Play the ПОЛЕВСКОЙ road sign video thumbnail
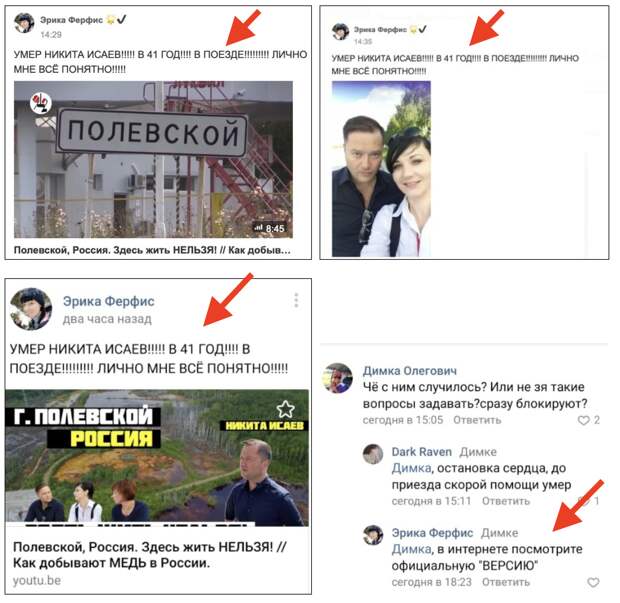Image resolution: width=620 pixels, height=603 pixels. 153,159
